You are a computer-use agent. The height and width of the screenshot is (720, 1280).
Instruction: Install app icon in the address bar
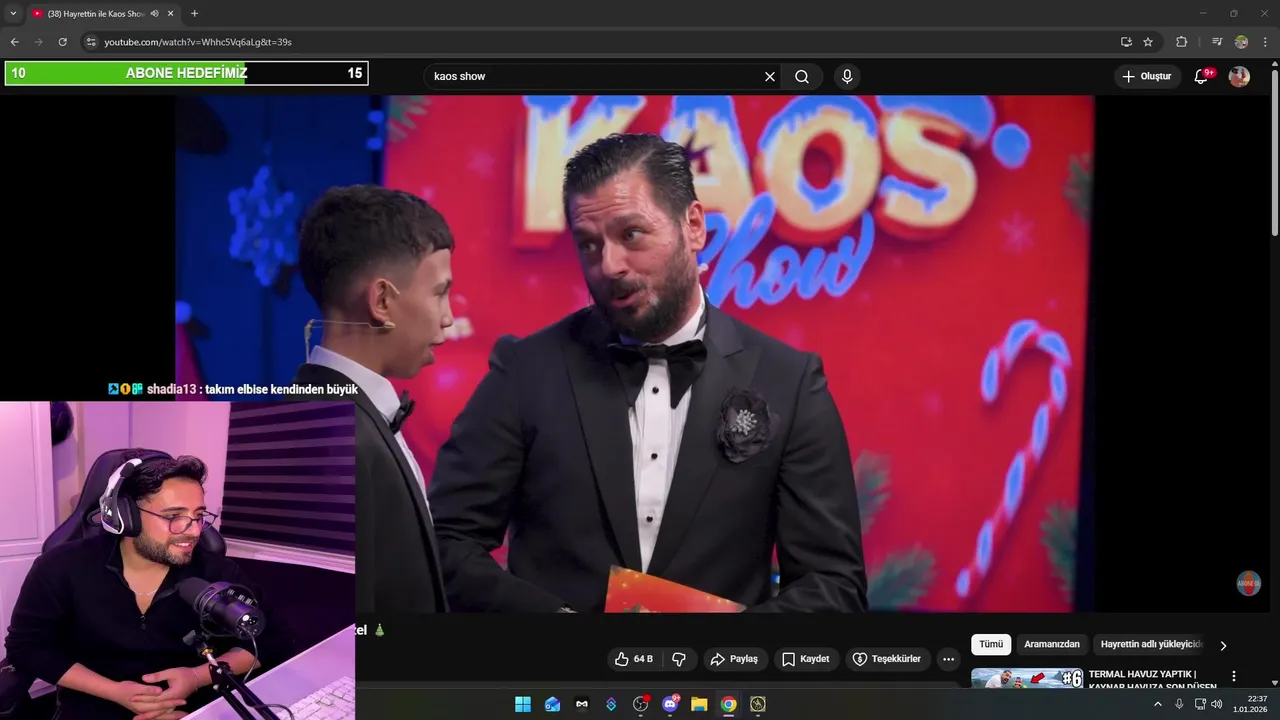click(1126, 42)
